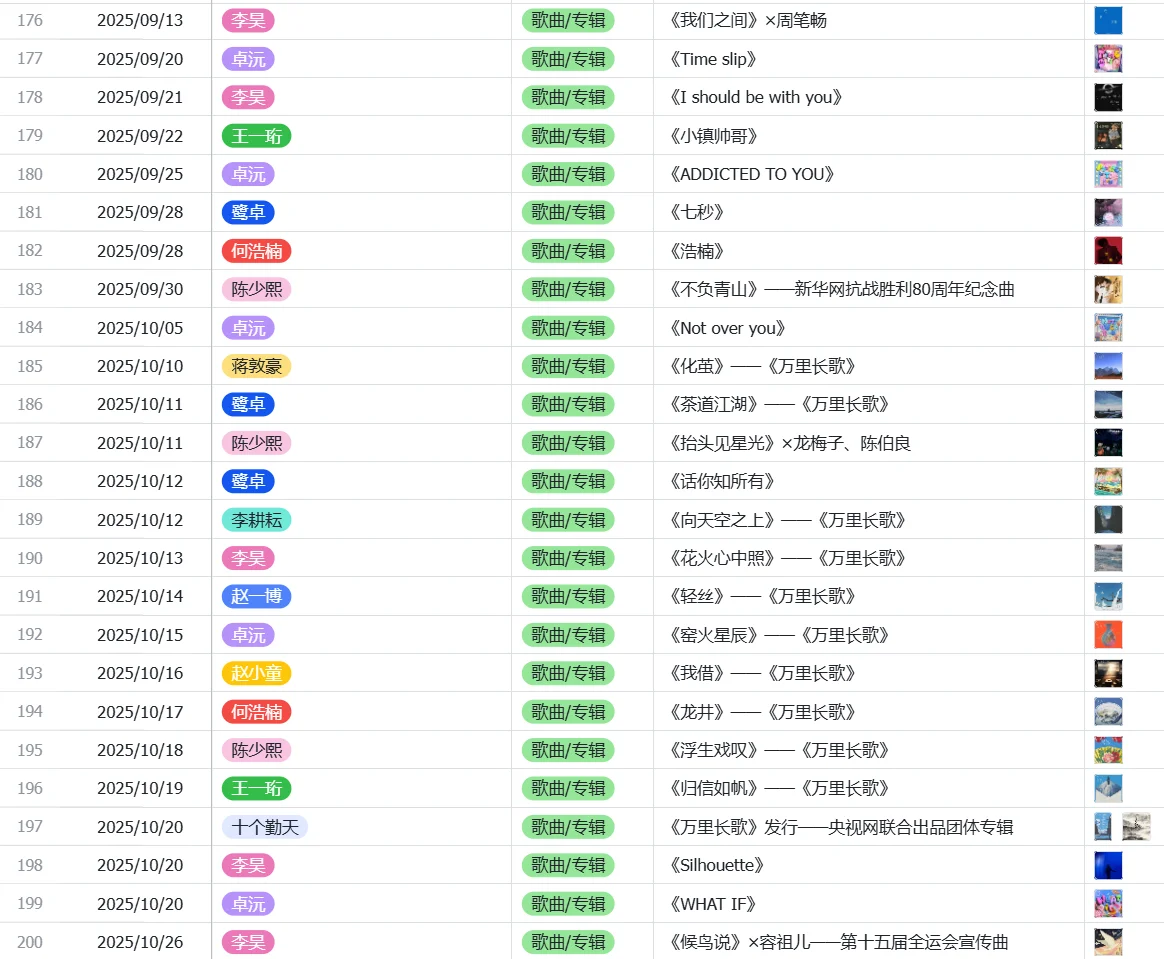This screenshot has height=959, width=1164.
Task: Click the 卓沅 tag in row 199
Action: point(248,904)
